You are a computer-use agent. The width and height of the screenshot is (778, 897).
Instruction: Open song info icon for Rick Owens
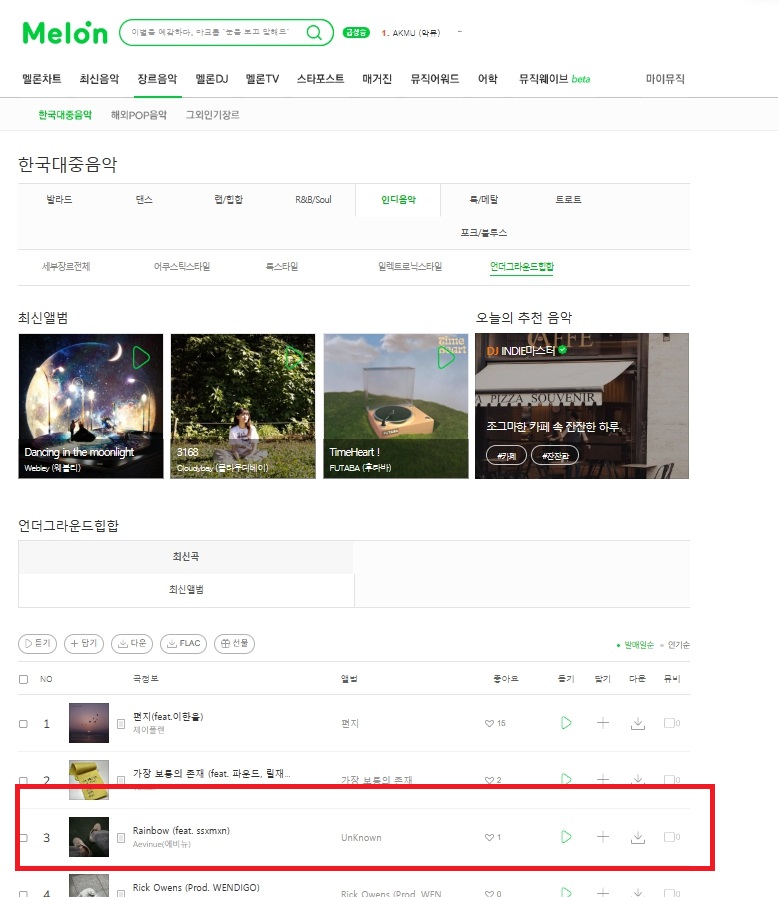tap(121, 893)
